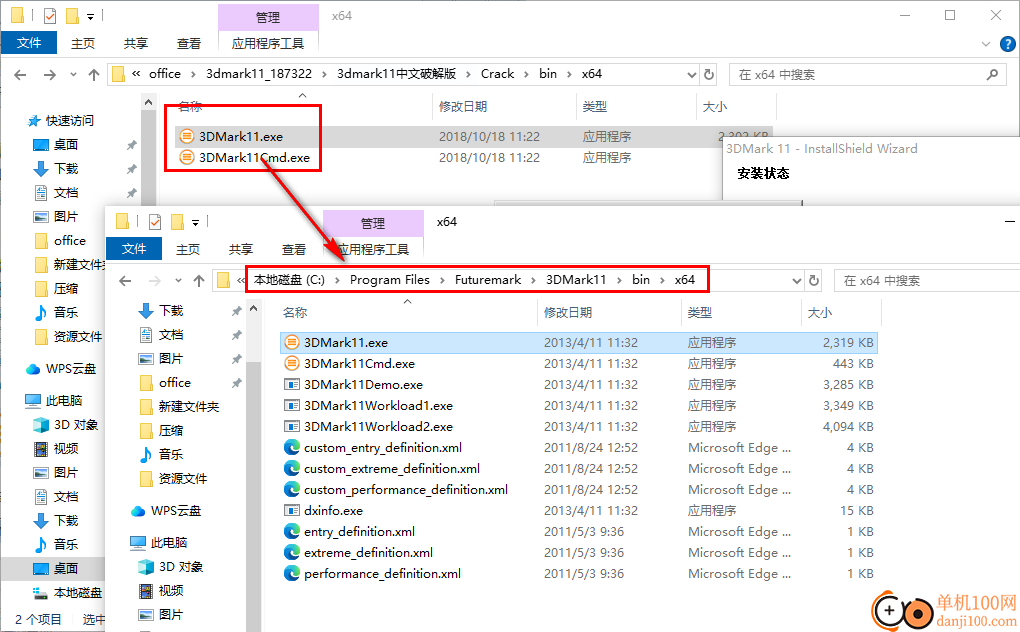Viewport: 1020px width, 632px height.
Task: Click the properties quick-access icon in the front window
Action: coord(155,222)
